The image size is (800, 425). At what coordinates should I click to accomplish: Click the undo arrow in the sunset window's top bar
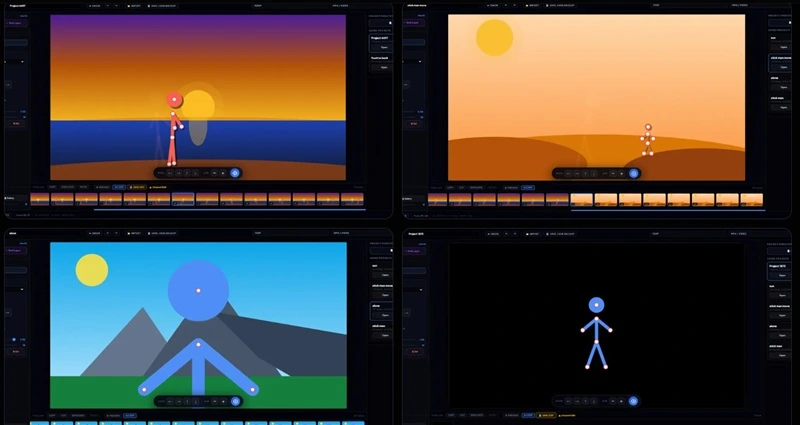tap(108, 6)
